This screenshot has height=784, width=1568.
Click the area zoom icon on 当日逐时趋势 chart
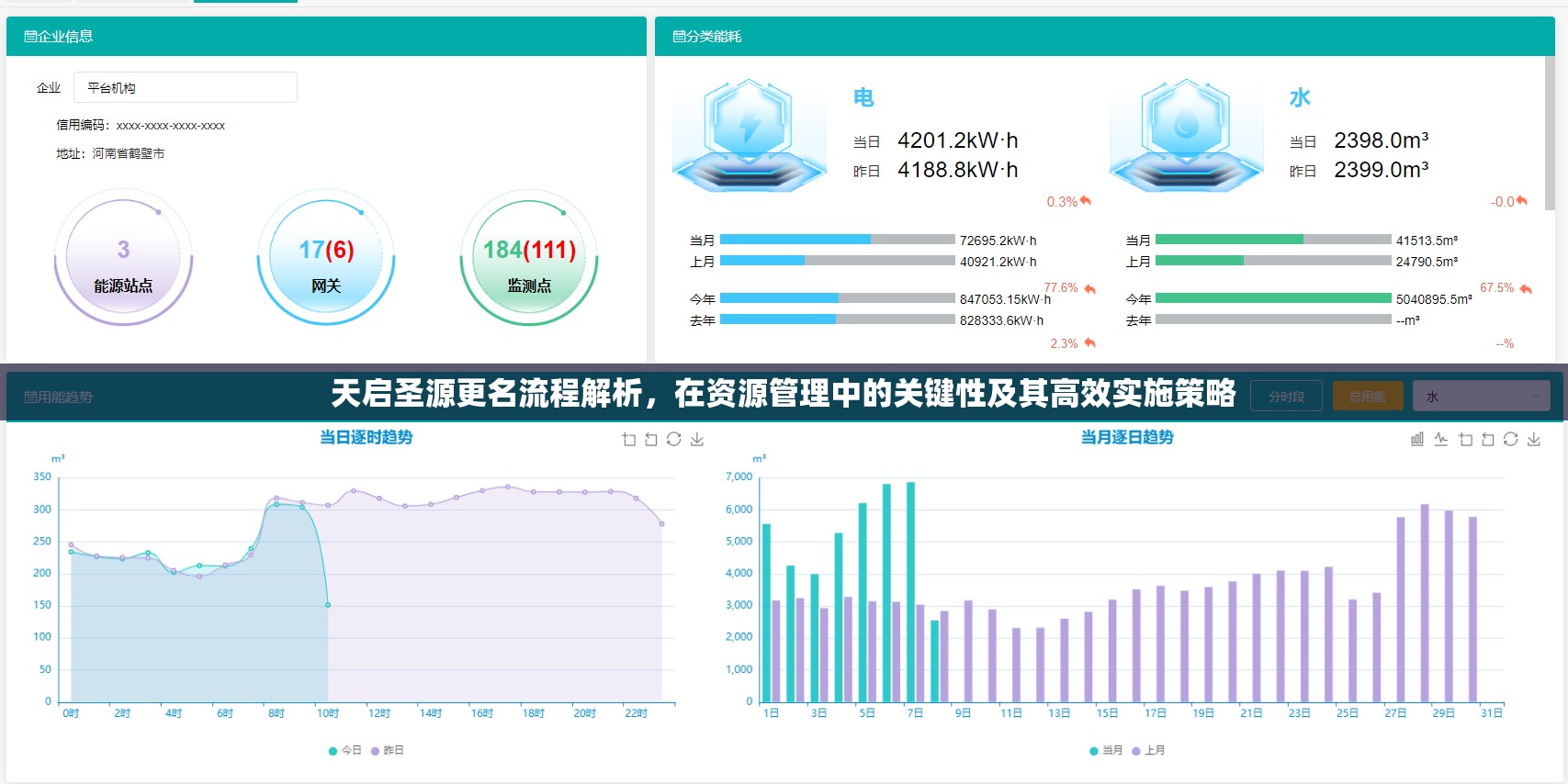[628, 440]
